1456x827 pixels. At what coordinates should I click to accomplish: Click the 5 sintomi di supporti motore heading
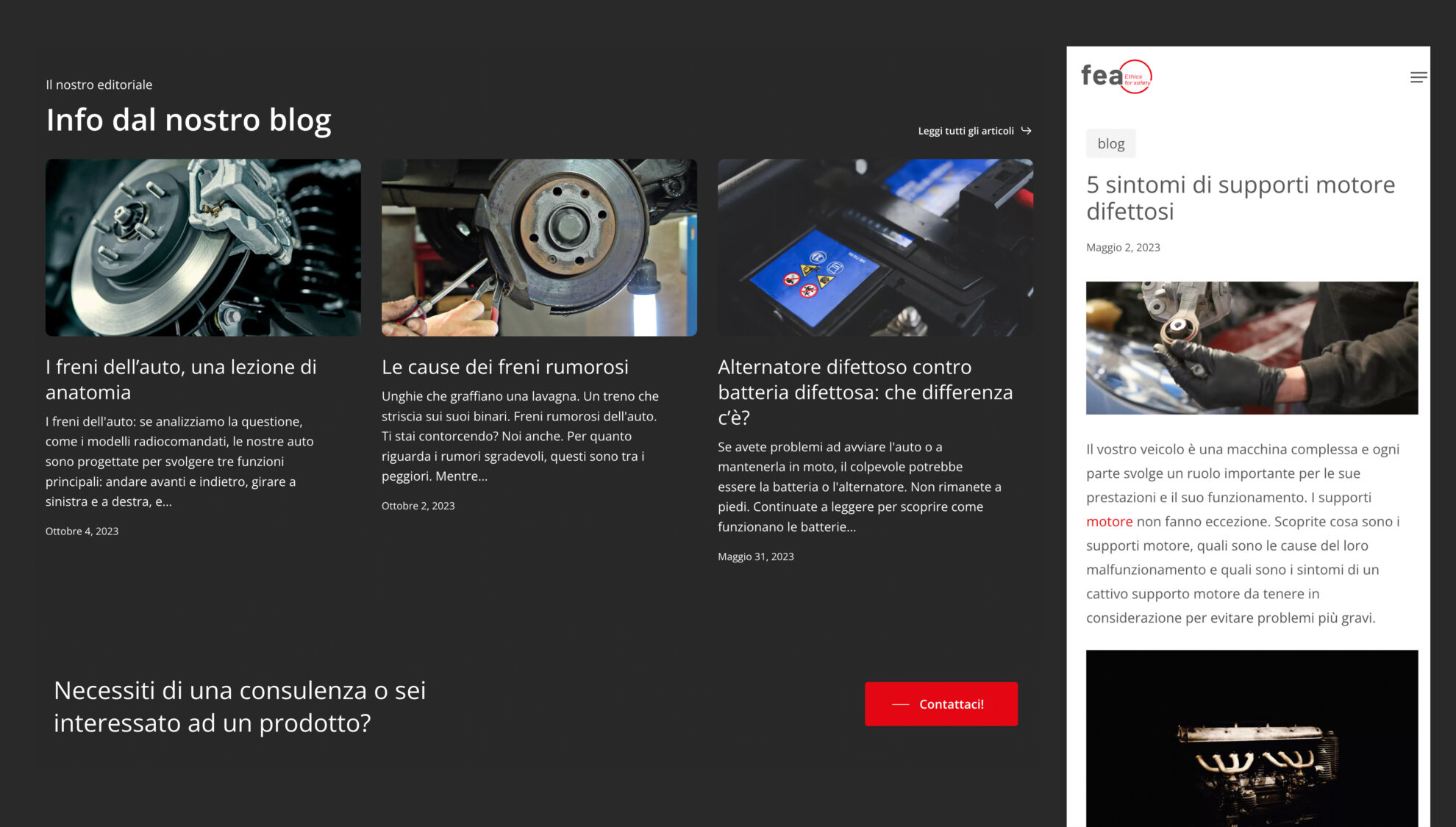point(1241,198)
